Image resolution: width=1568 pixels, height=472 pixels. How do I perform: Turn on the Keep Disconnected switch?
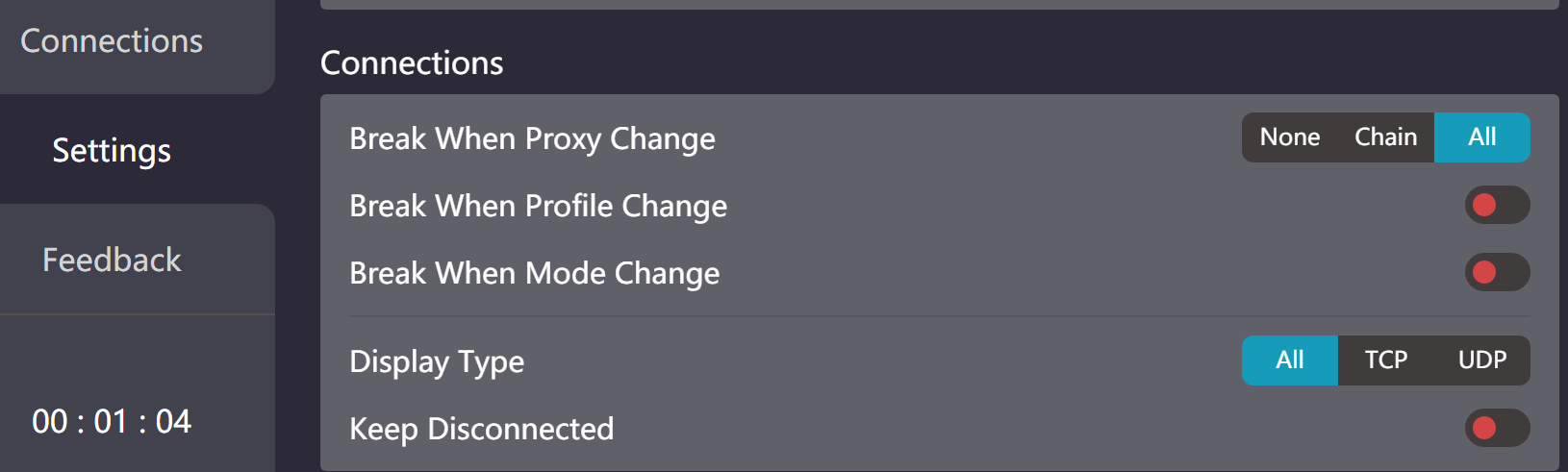pos(1498,428)
